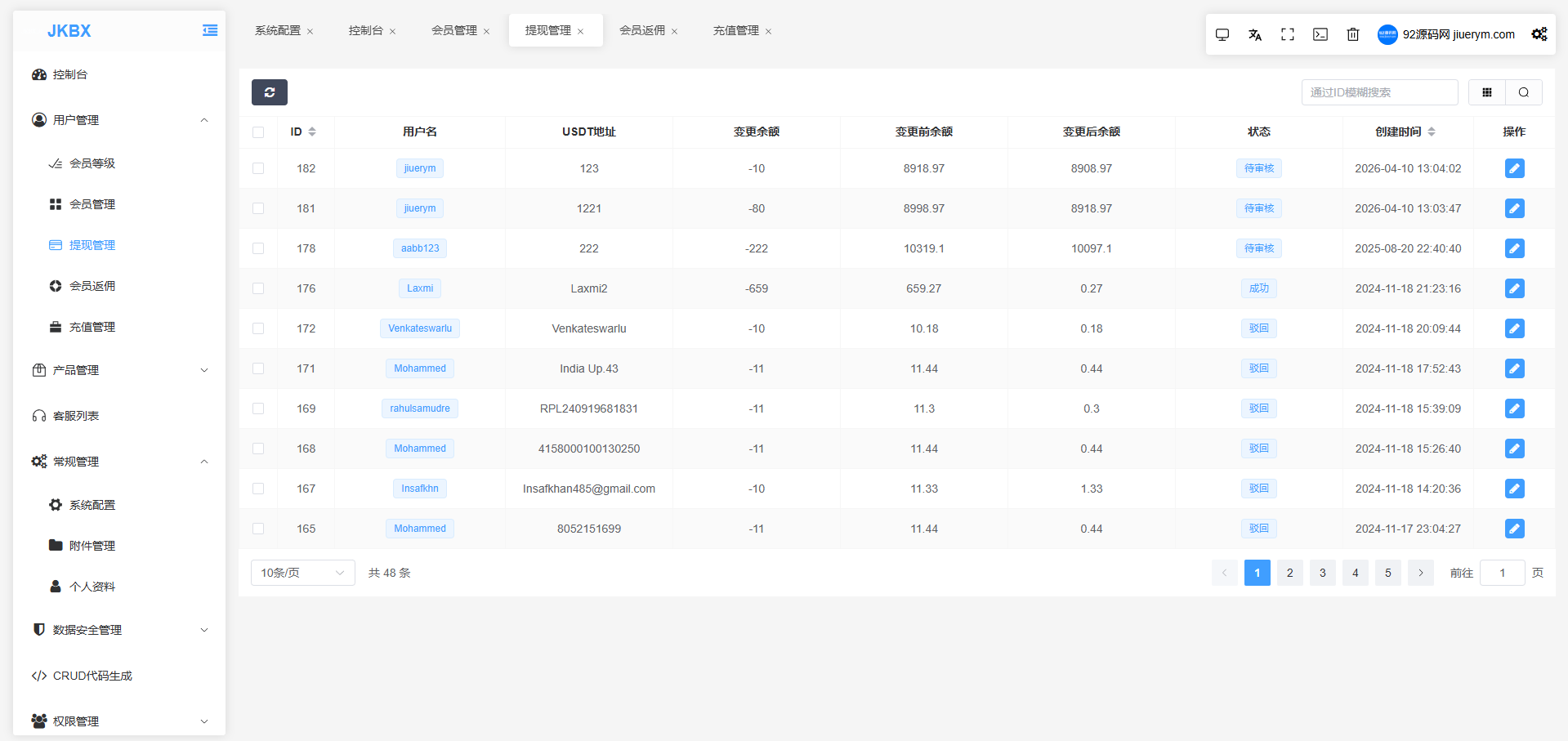Check the row checkbox for ID 172

(x=258, y=328)
